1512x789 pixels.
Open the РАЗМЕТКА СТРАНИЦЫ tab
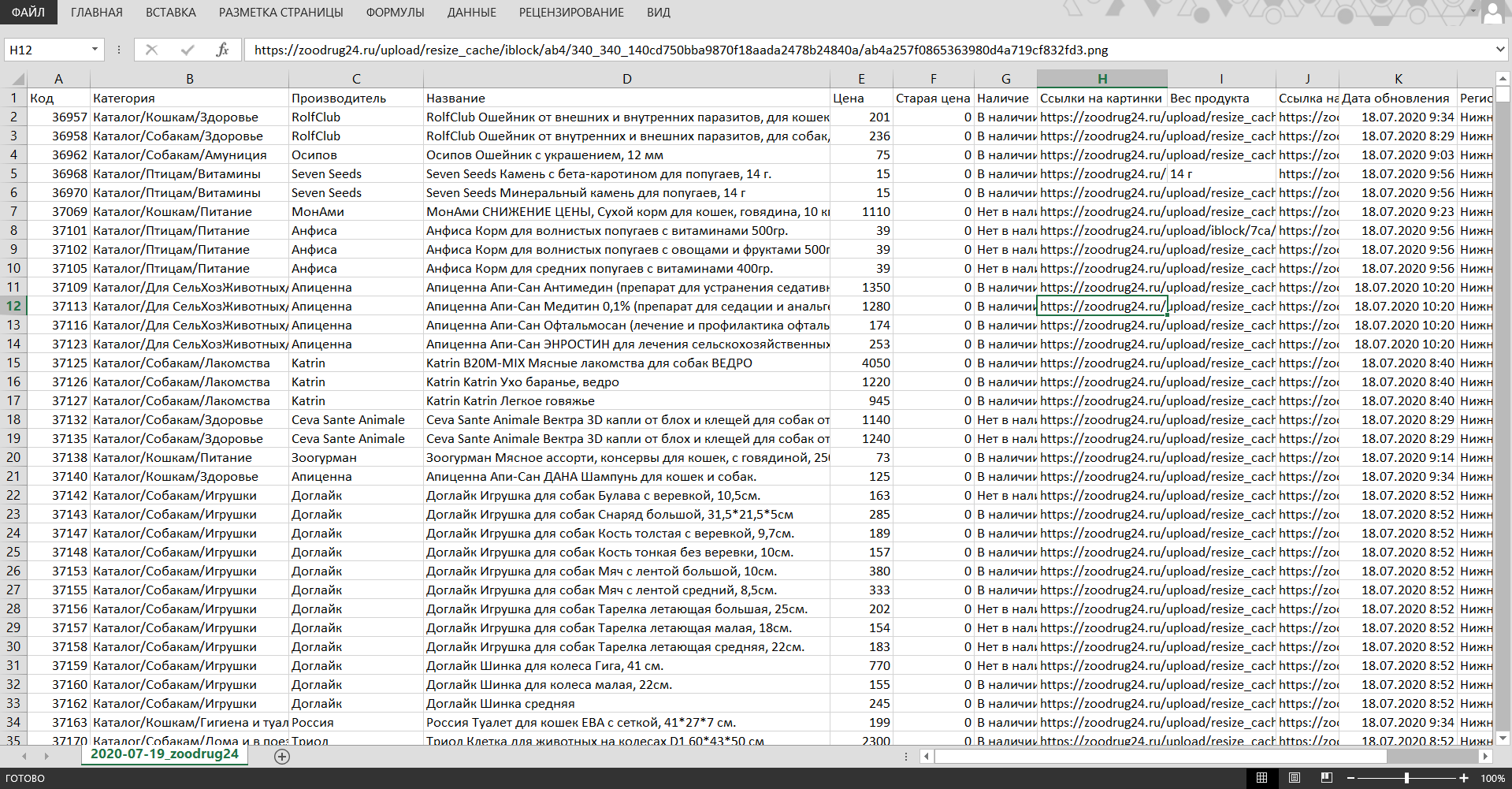coord(281,13)
